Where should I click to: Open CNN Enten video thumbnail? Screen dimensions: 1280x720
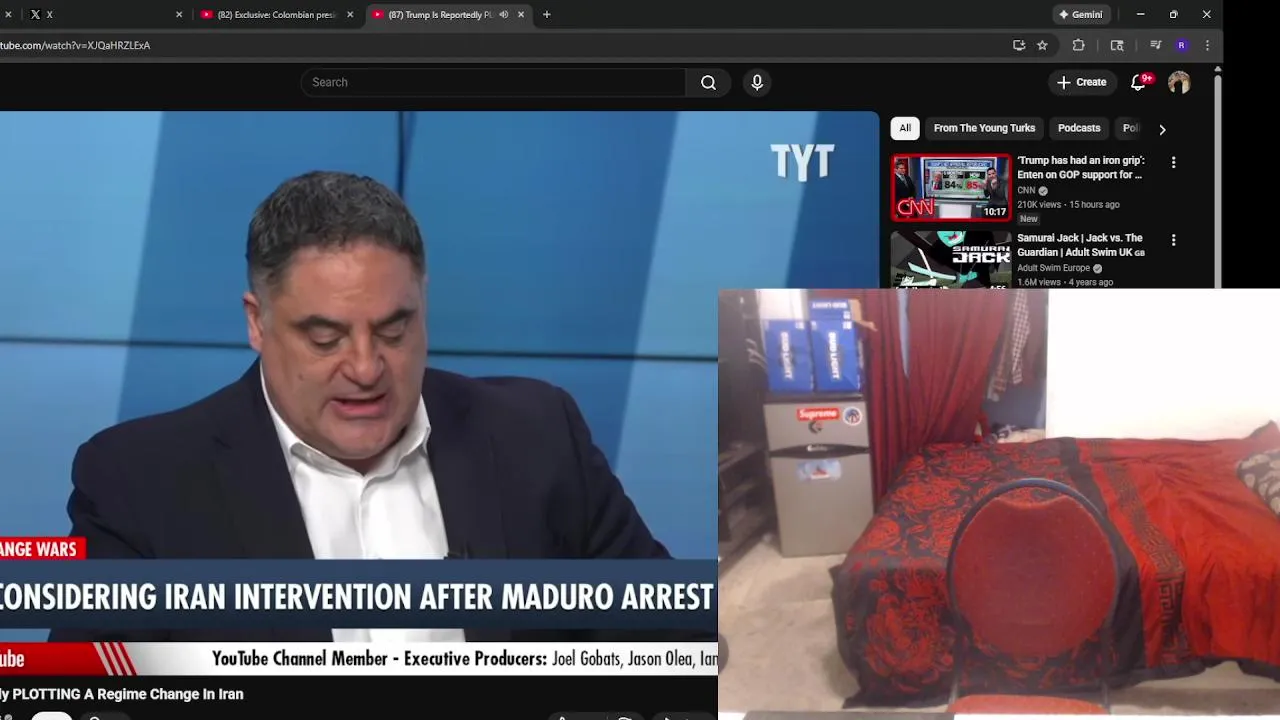click(x=951, y=187)
